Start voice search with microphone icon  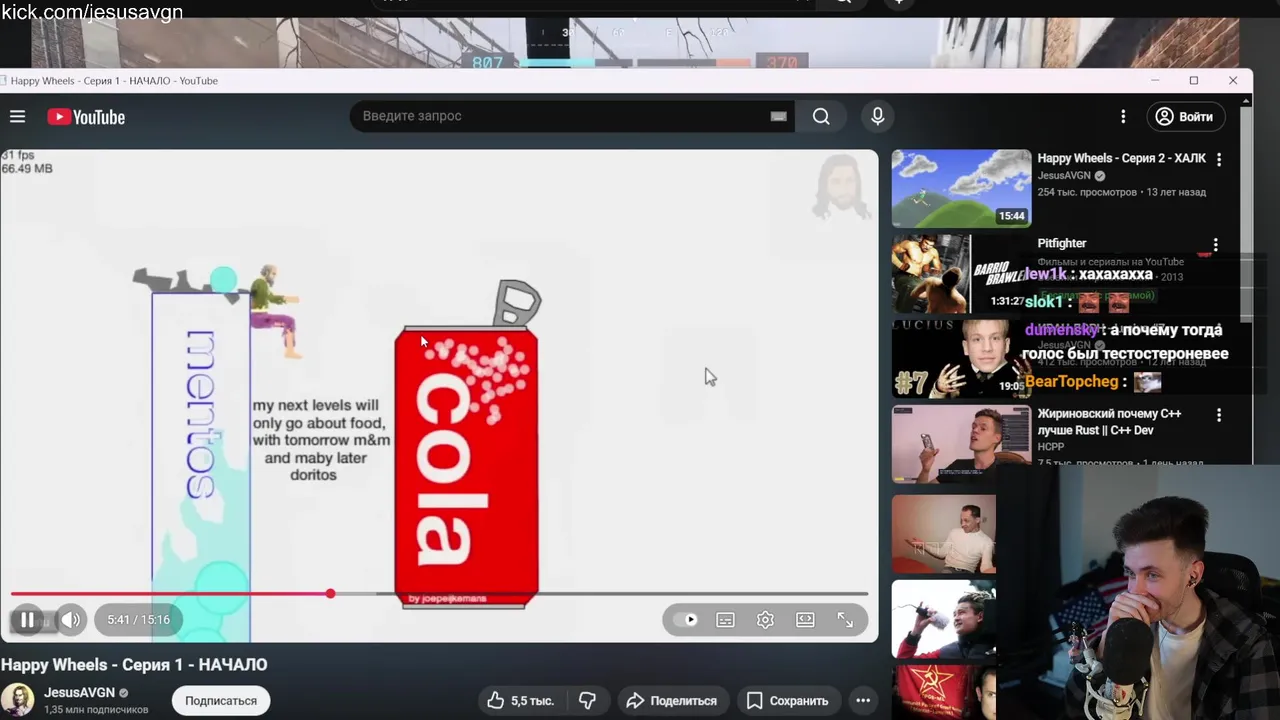877,116
